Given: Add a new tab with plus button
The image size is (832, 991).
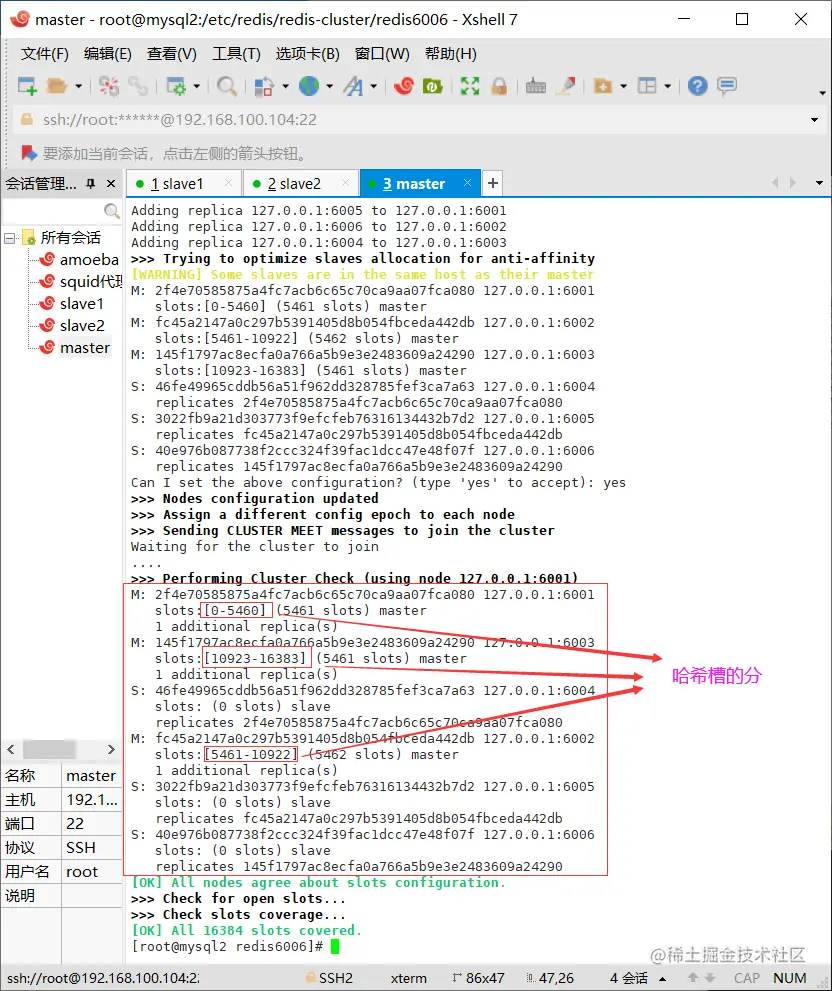Looking at the screenshot, I should [x=493, y=184].
